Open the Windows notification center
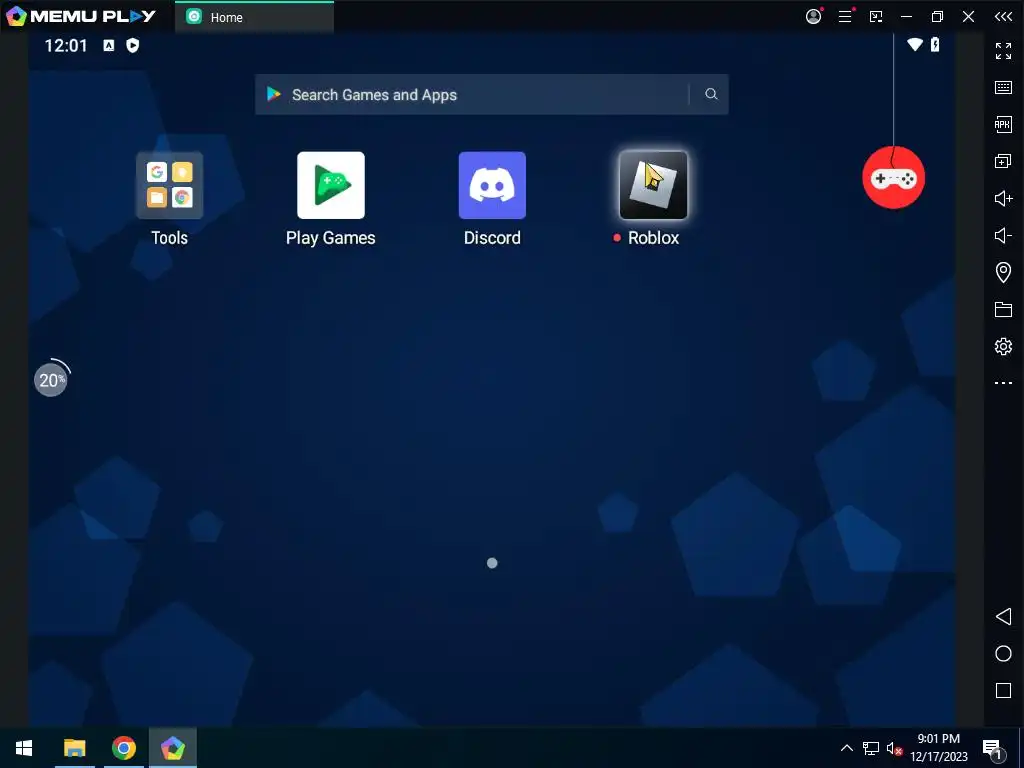This screenshot has height=768, width=1024. (992, 749)
